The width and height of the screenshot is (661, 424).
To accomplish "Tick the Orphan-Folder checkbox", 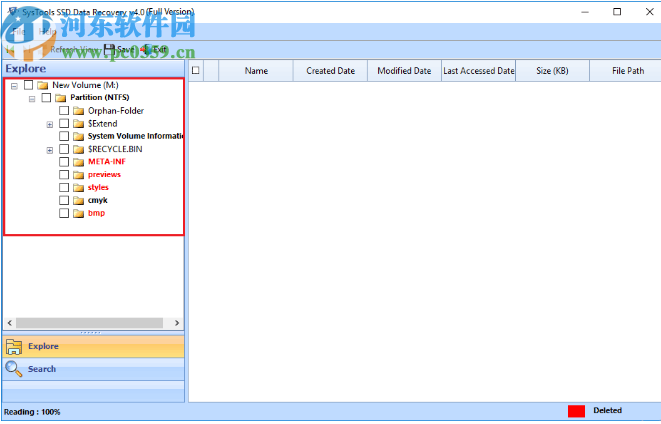I will coord(64,110).
